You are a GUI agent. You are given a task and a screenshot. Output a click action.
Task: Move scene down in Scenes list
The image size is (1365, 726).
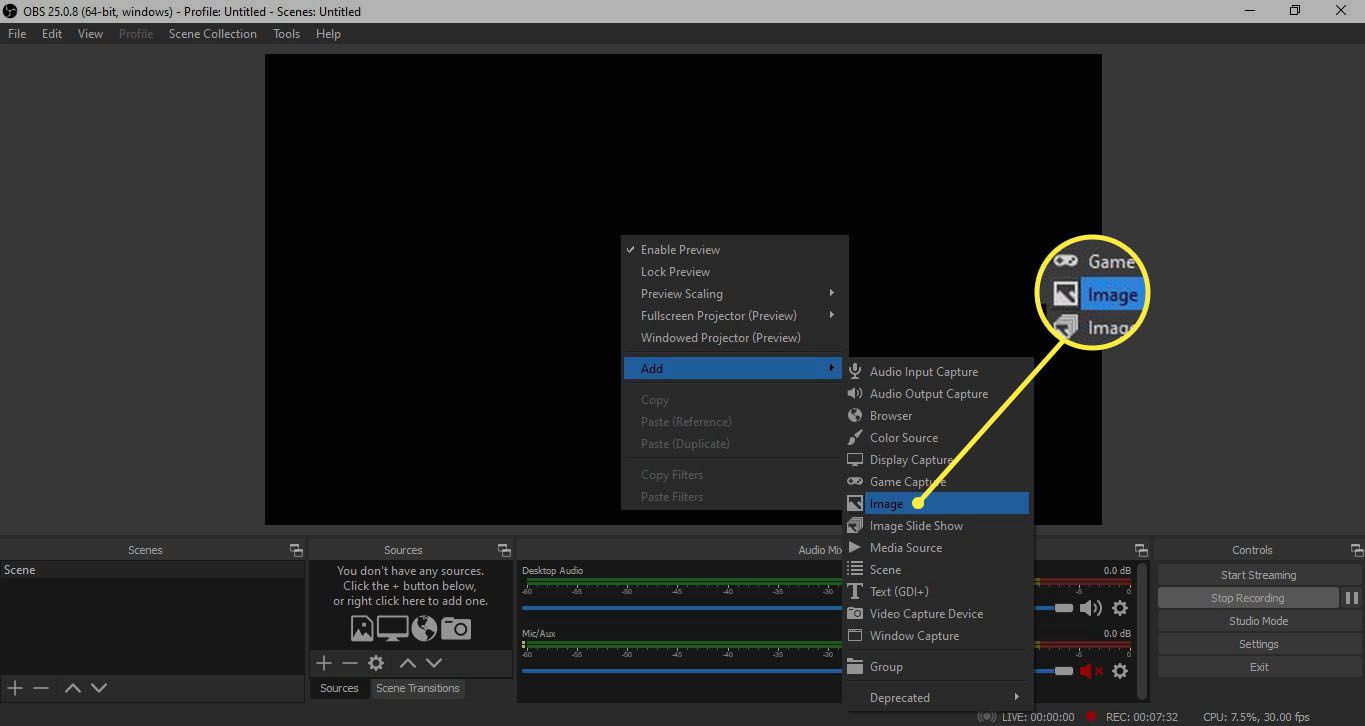(99, 688)
